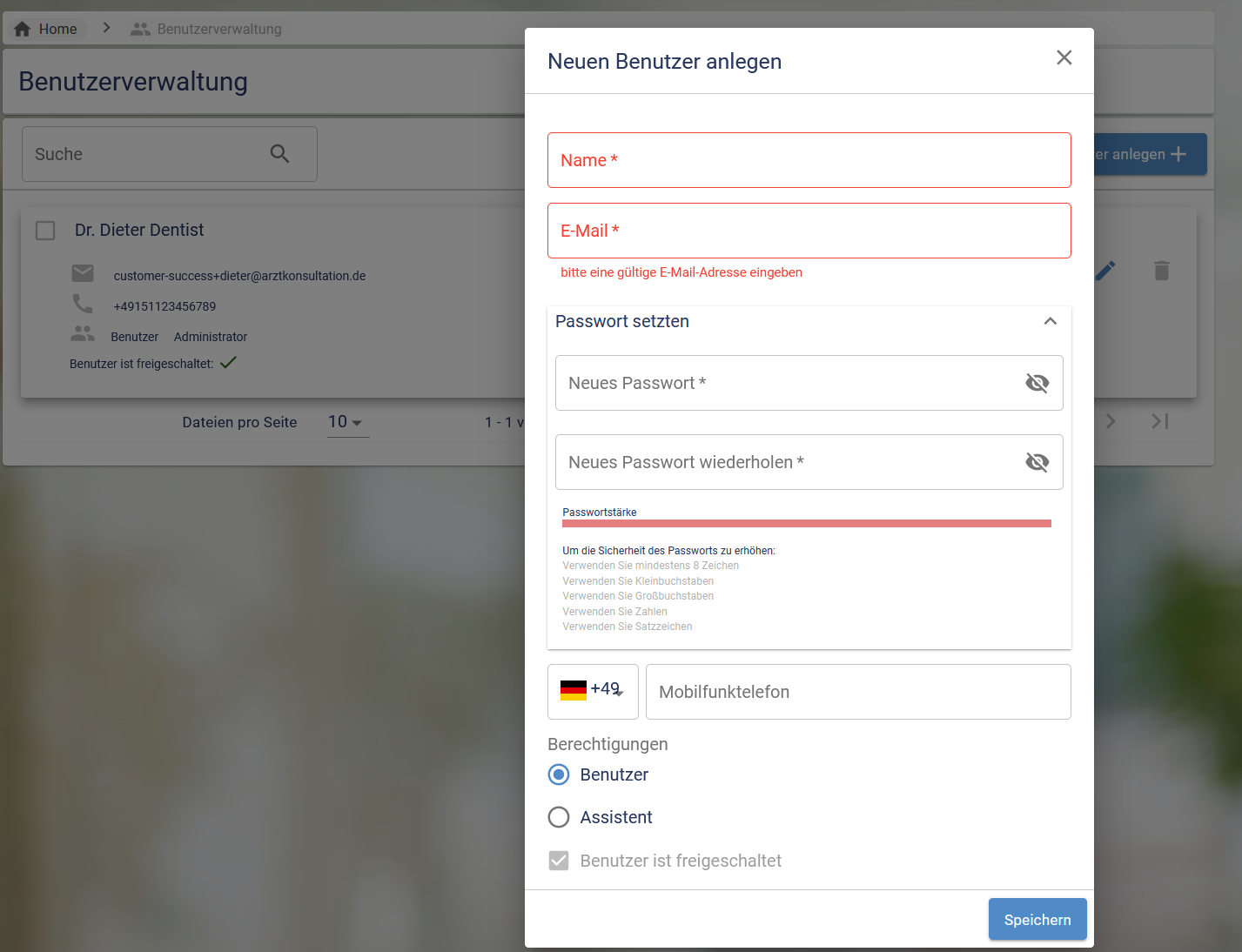The image size is (1242, 952).
Task: Click the Home house icon in breadcrumb
Action: coord(23,29)
